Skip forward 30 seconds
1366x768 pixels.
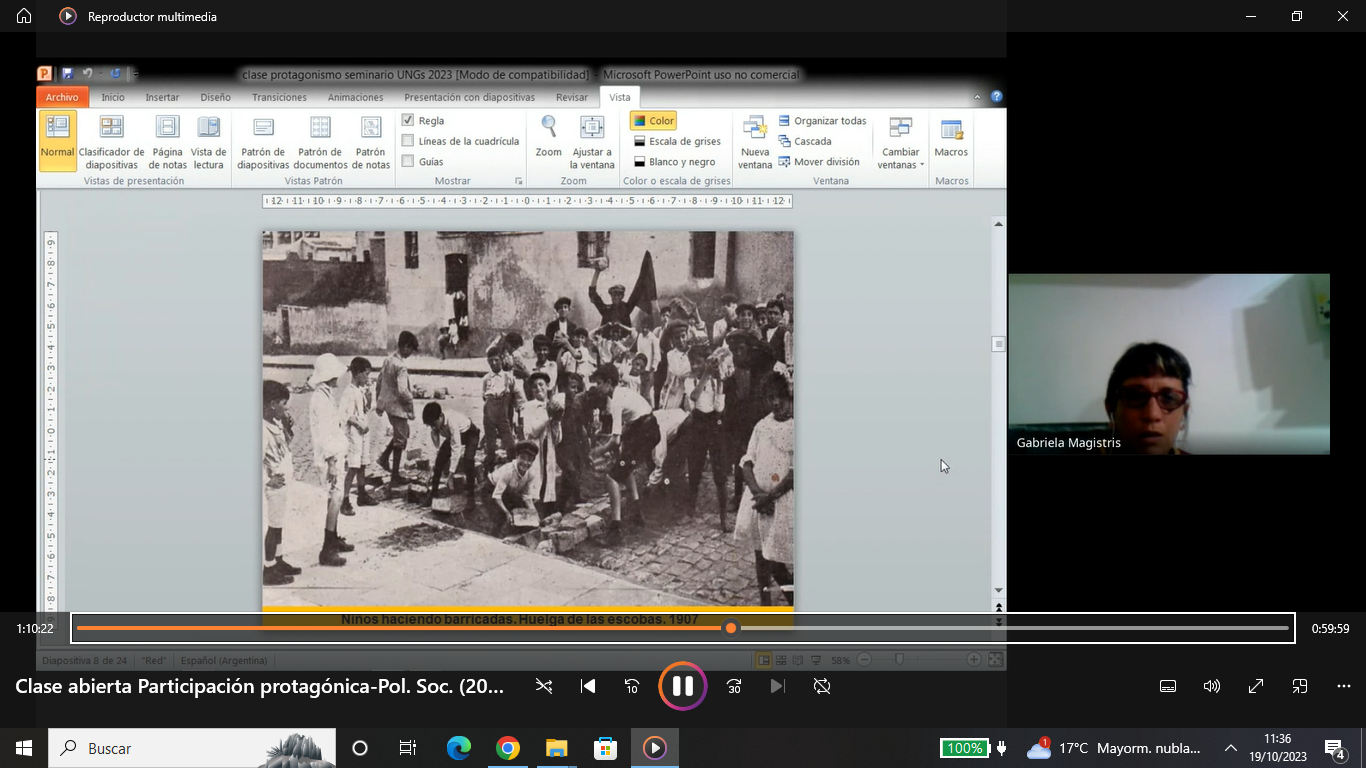point(734,686)
